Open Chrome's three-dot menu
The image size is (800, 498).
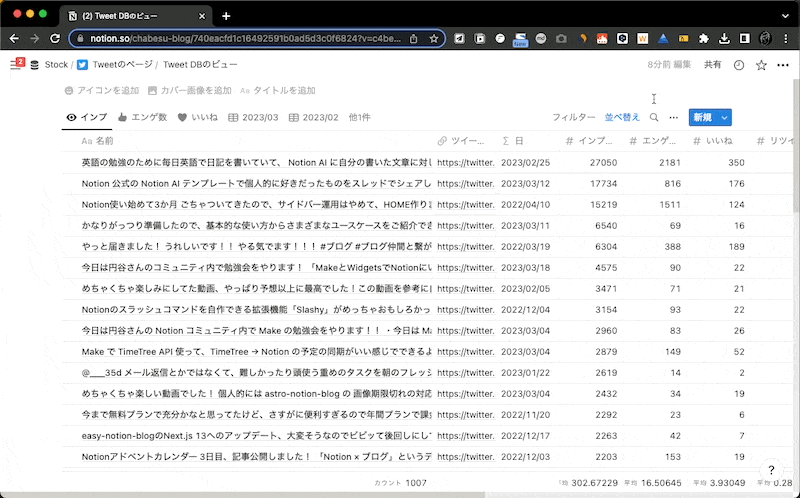tap(786, 39)
